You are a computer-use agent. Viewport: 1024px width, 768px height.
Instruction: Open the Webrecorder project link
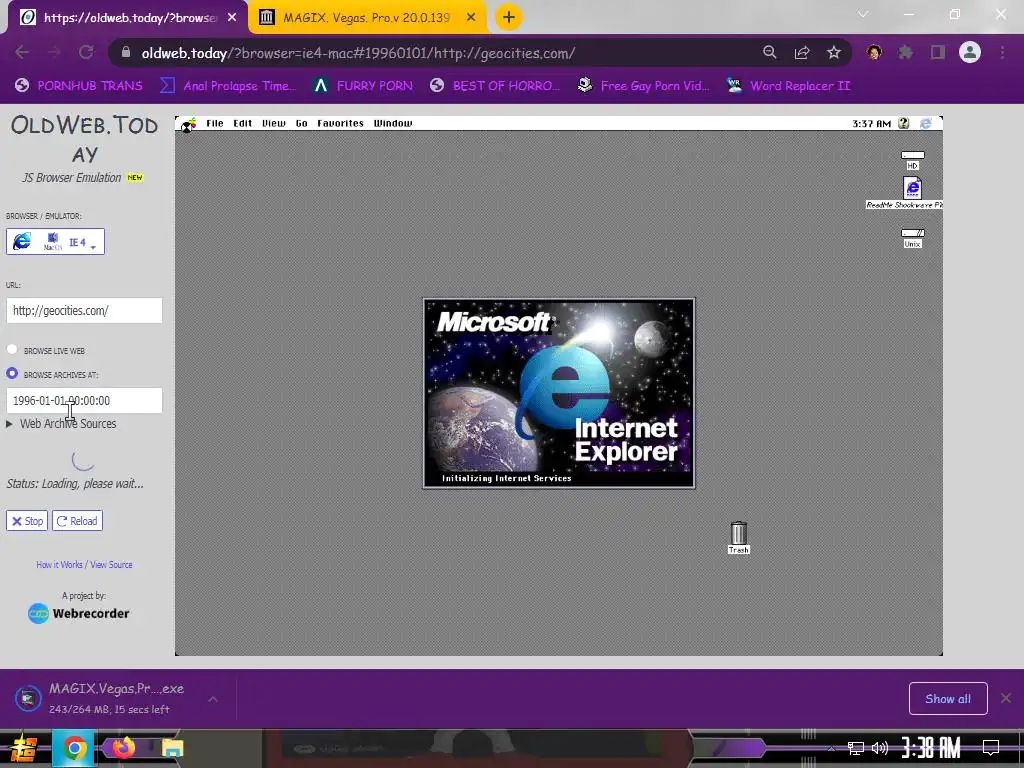[78, 613]
